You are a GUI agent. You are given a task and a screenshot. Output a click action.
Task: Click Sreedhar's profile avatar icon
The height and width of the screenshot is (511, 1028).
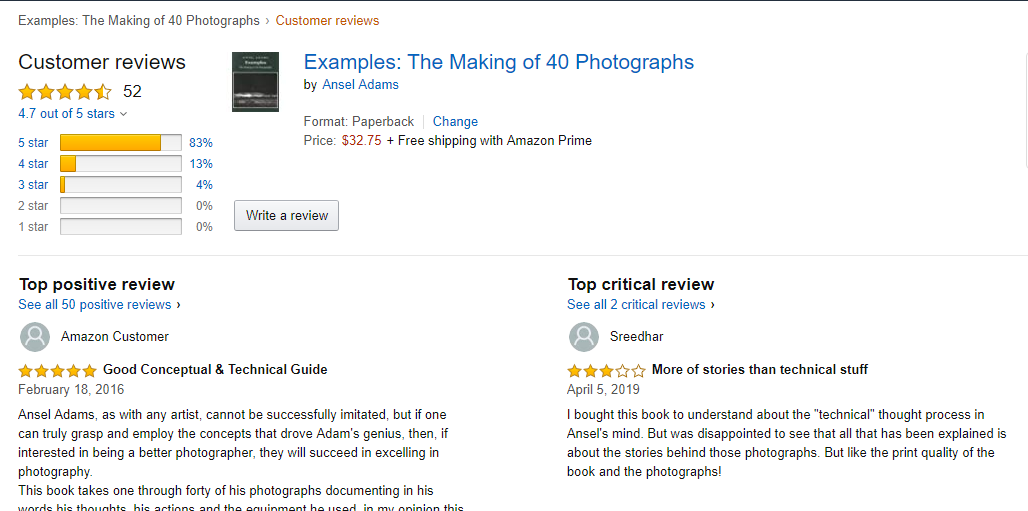[584, 337]
